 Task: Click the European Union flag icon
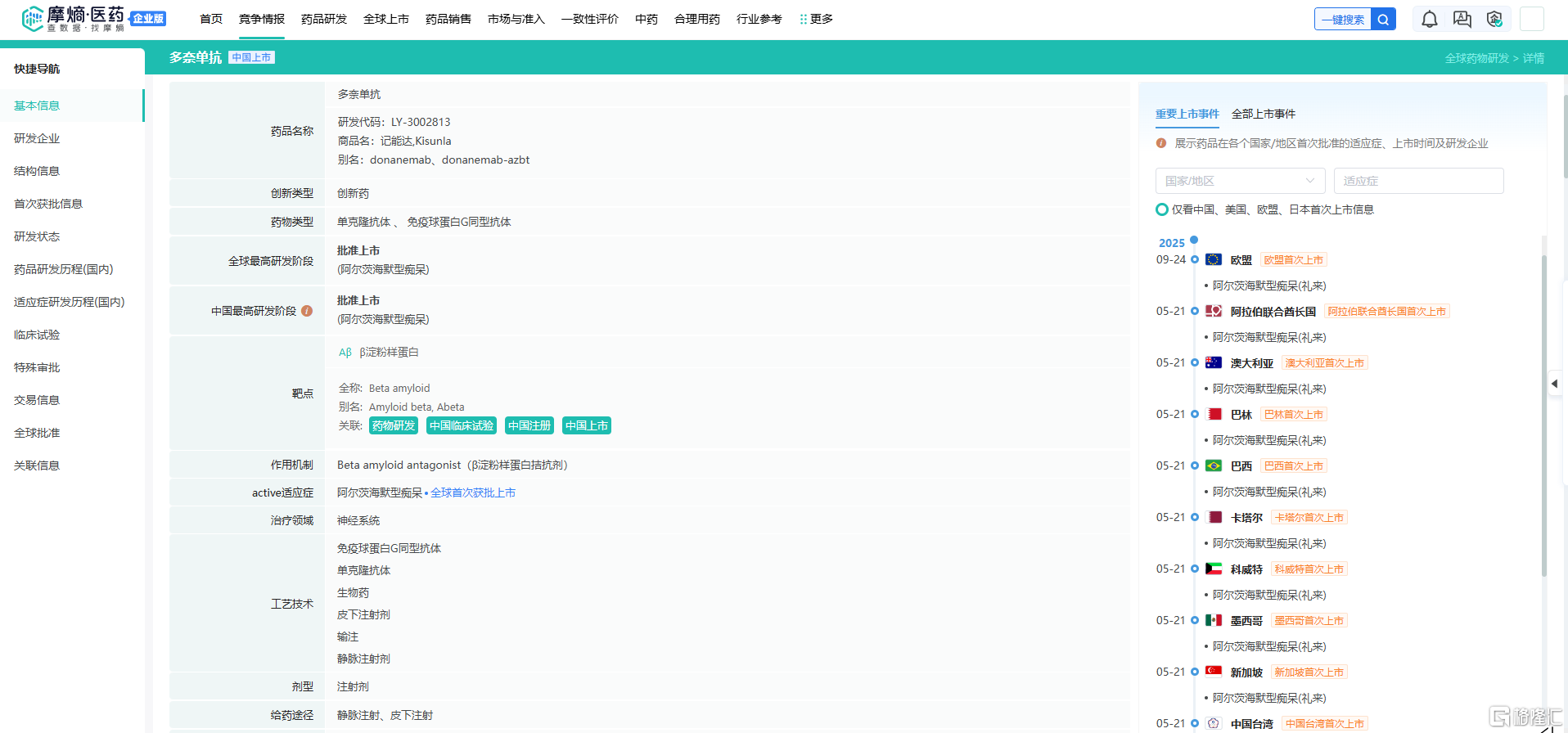pyautogui.click(x=1214, y=259)
